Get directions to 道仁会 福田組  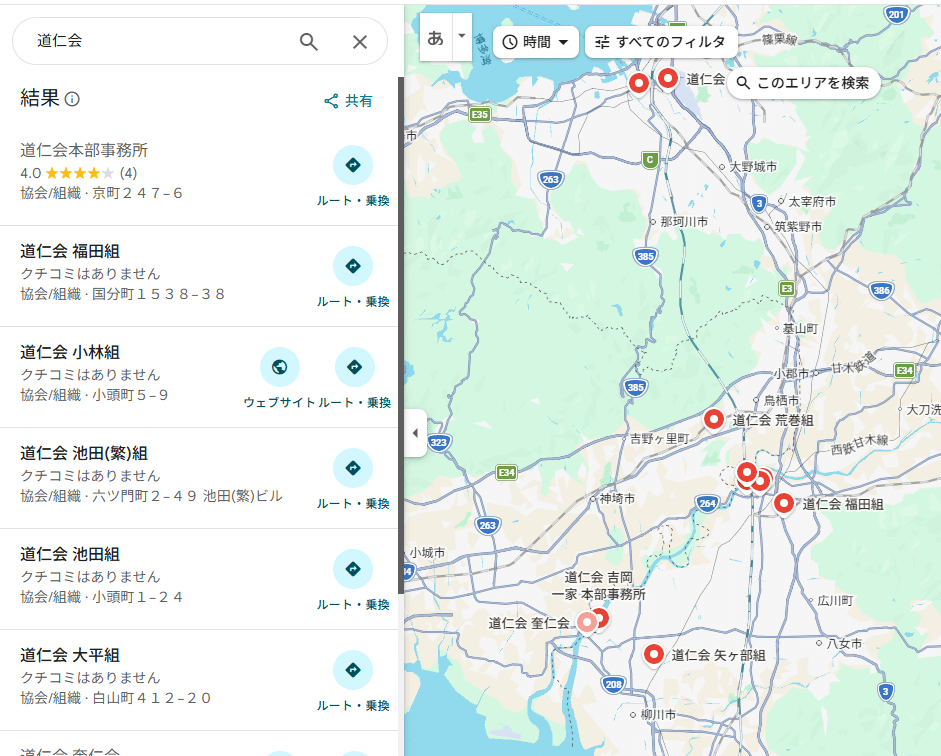[353, 267]
